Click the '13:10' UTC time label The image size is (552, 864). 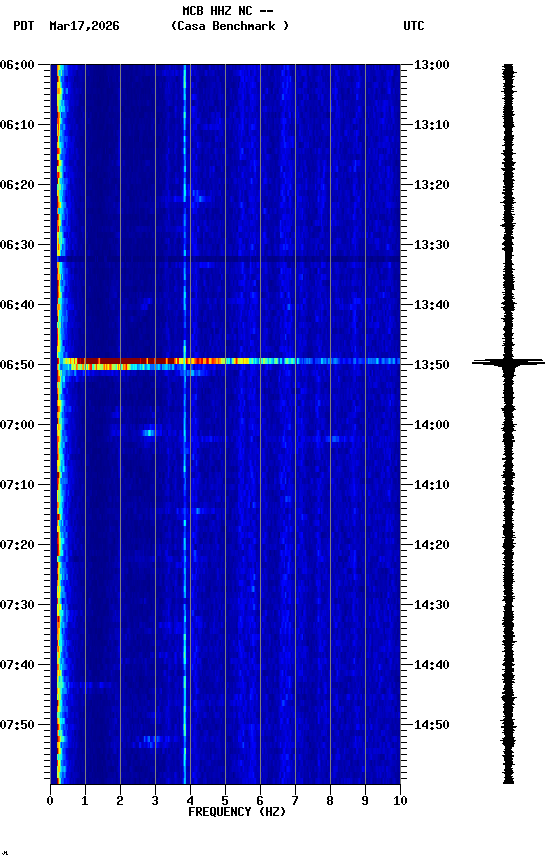pyautogui.click(x=432, y=125)
